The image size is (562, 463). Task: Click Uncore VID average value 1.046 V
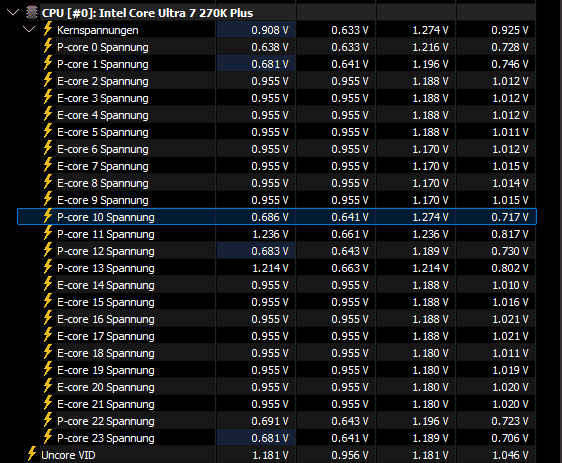510,455
